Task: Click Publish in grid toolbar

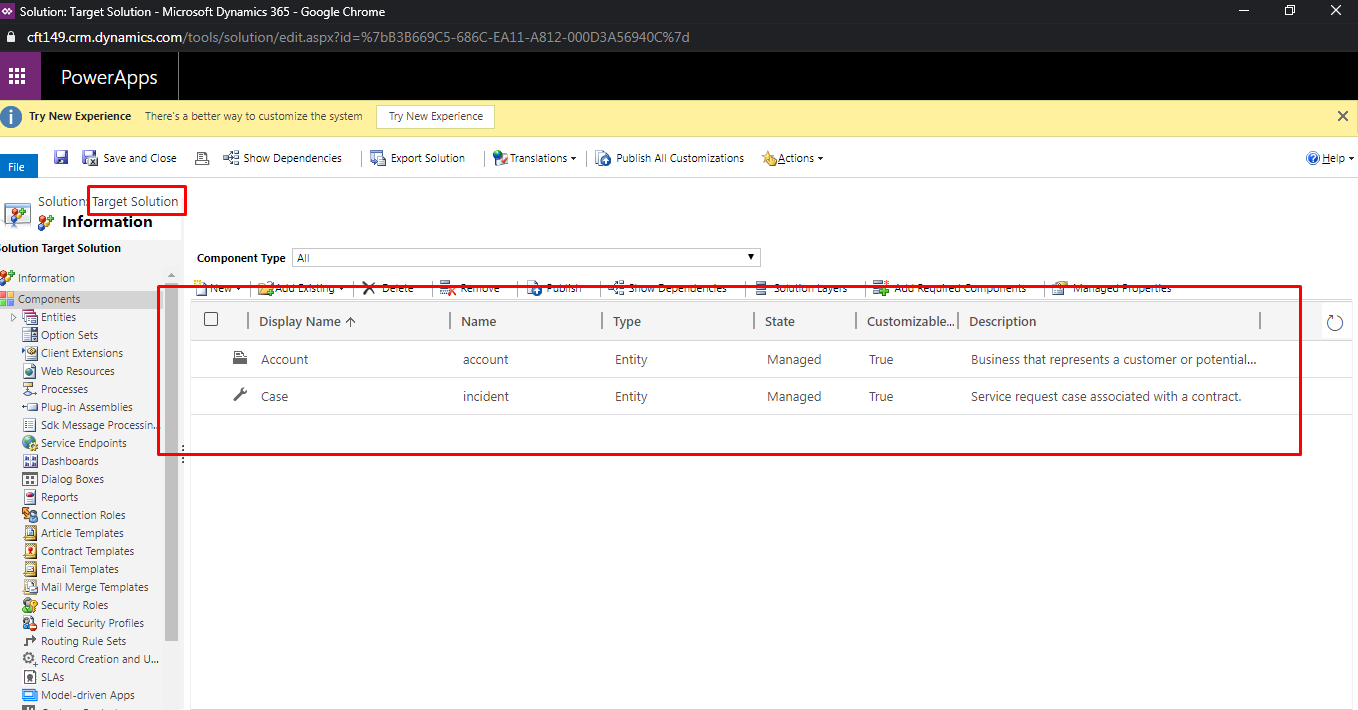Action: pyautogui.click(x=554, y=288)
